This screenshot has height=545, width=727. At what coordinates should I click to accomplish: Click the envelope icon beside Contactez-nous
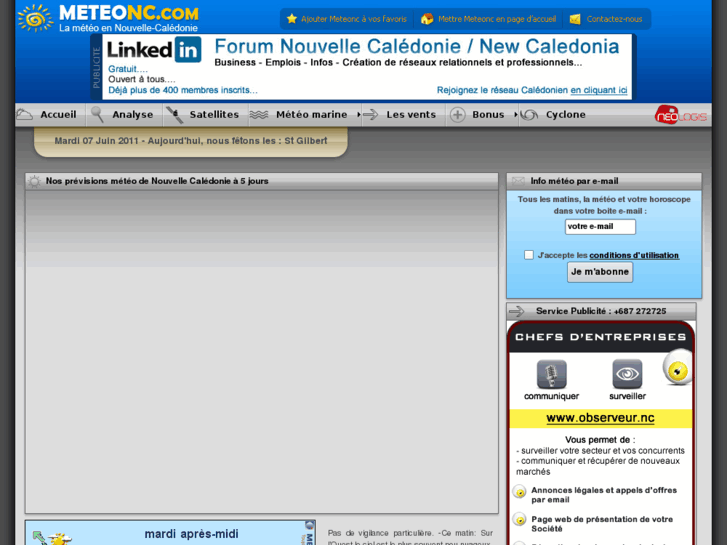575,19
